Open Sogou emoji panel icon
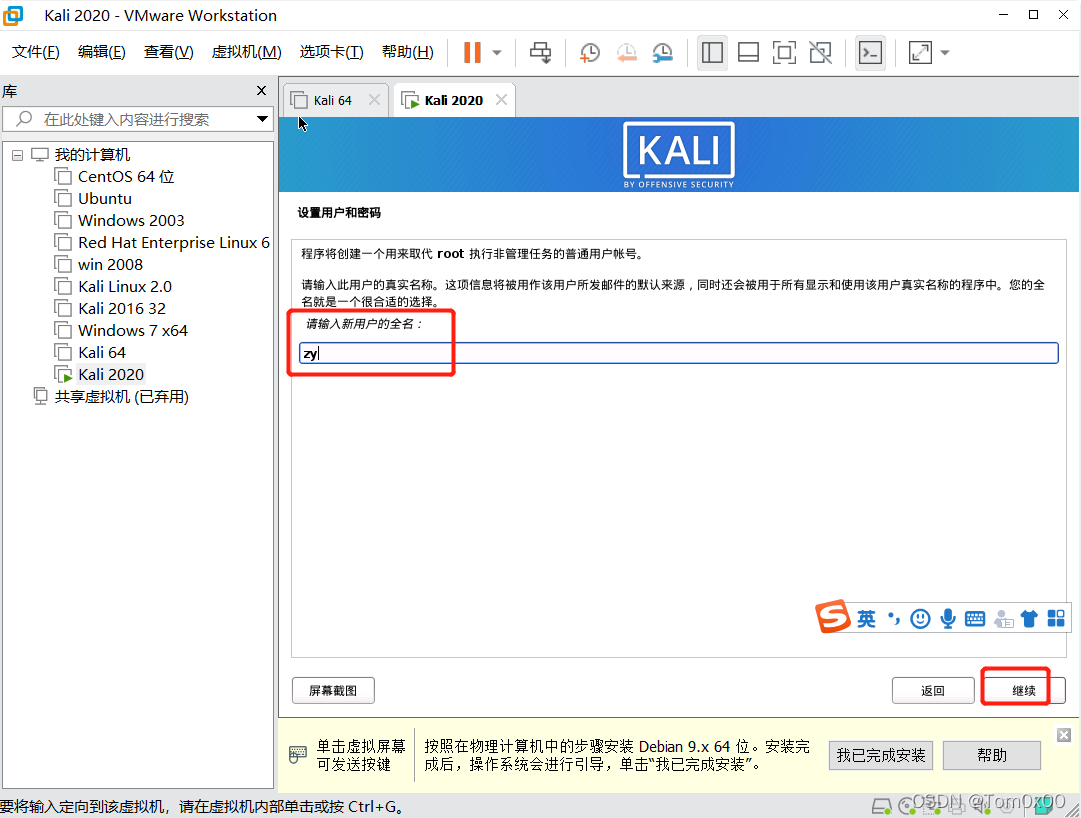1081x818 pixels. tap(920, 619)
